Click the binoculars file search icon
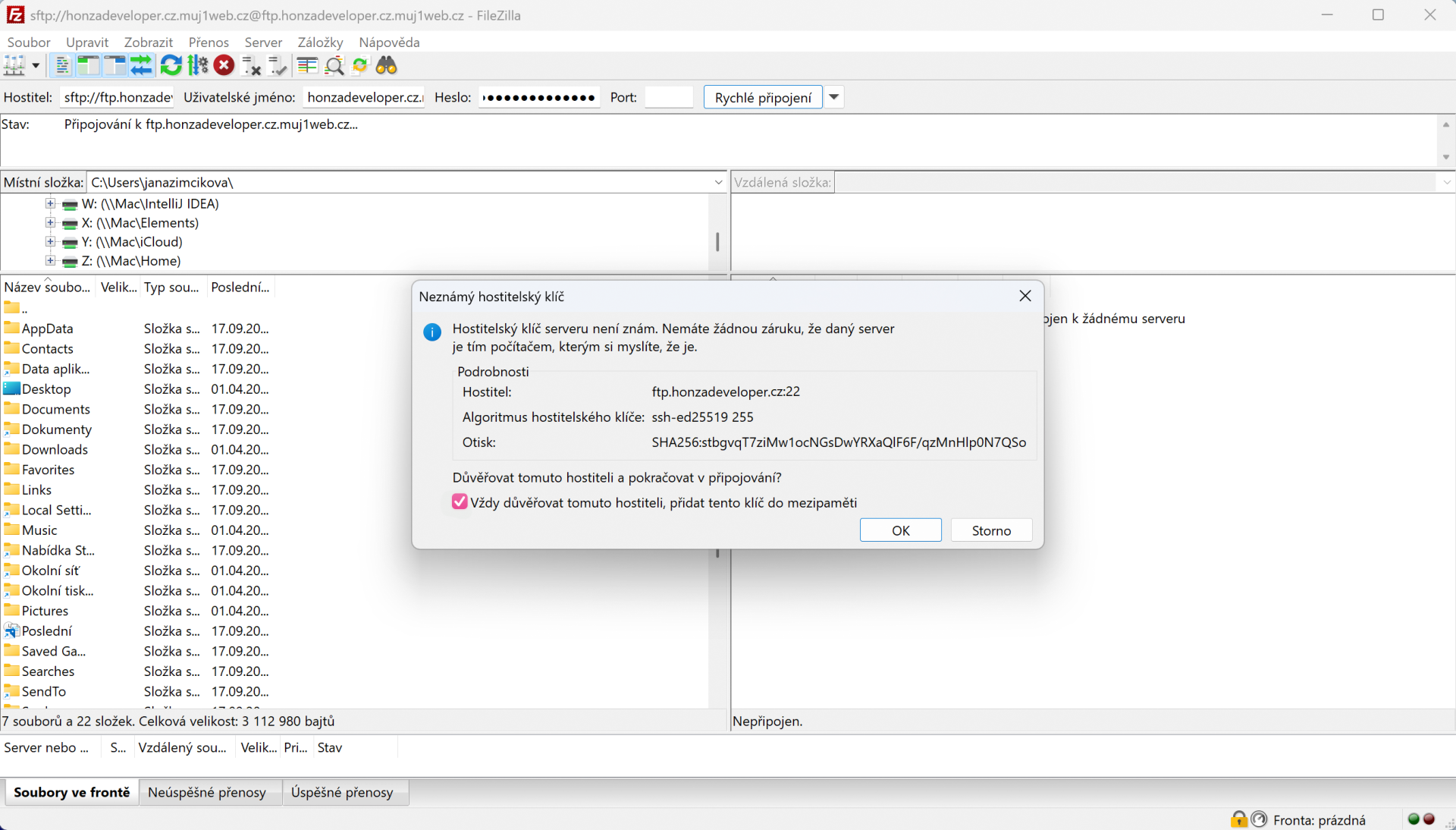This screenshot has width=1456, height=830. coord(387,66)
